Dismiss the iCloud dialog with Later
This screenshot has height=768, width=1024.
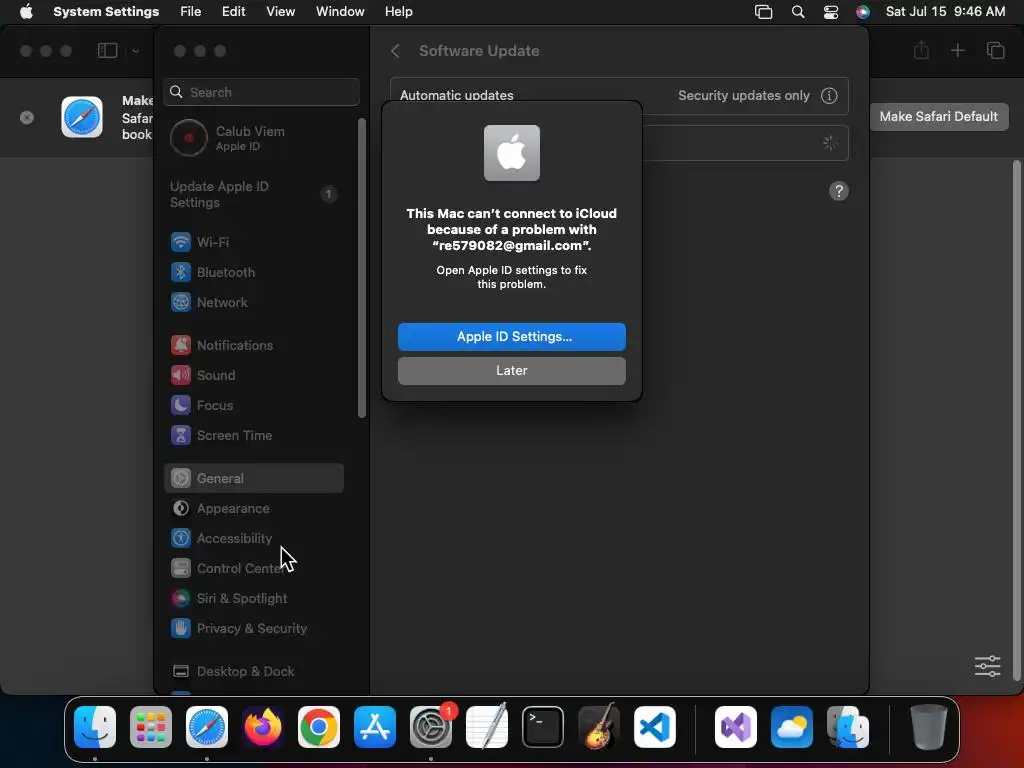pyautogui.click(x=511, y=370)
